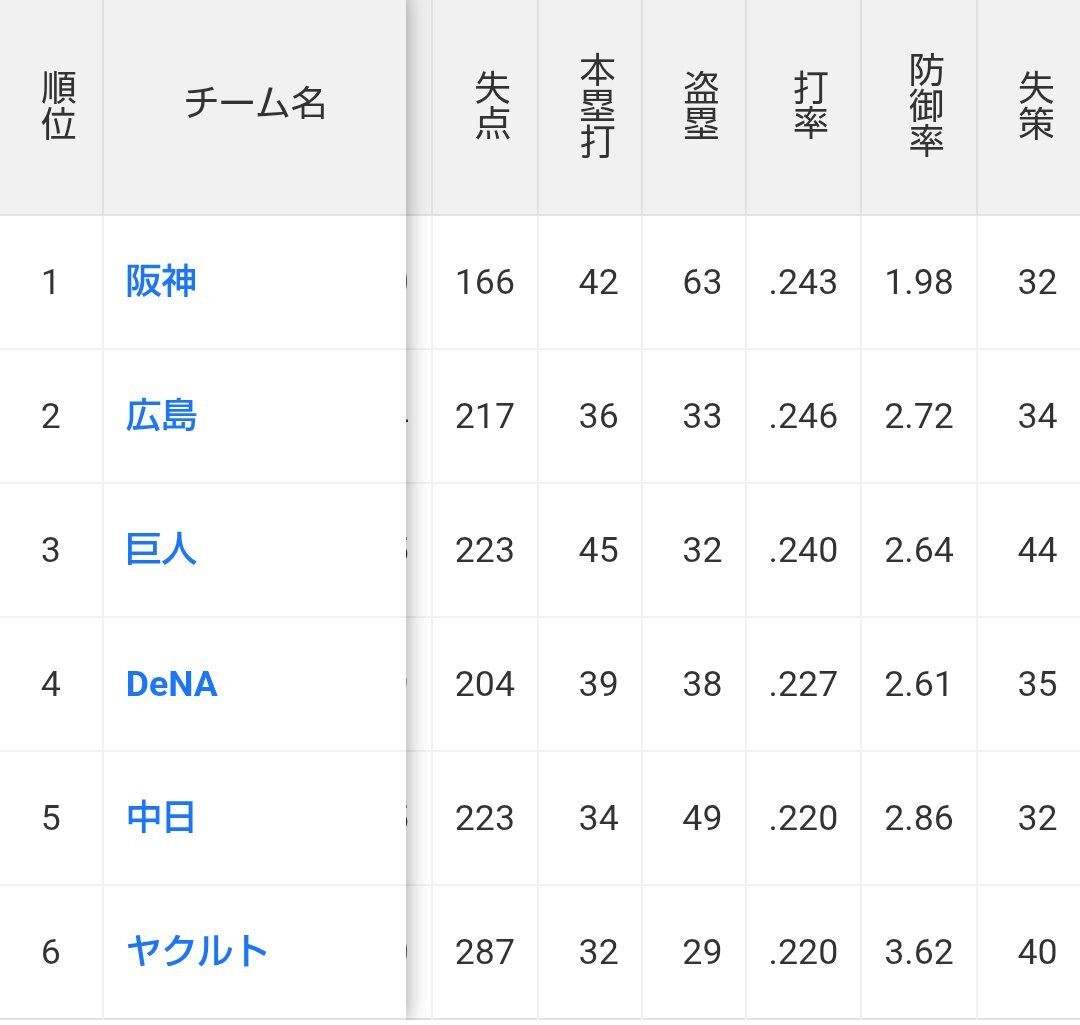Select 巨人's 45 home runs cell

coord(598,550)
